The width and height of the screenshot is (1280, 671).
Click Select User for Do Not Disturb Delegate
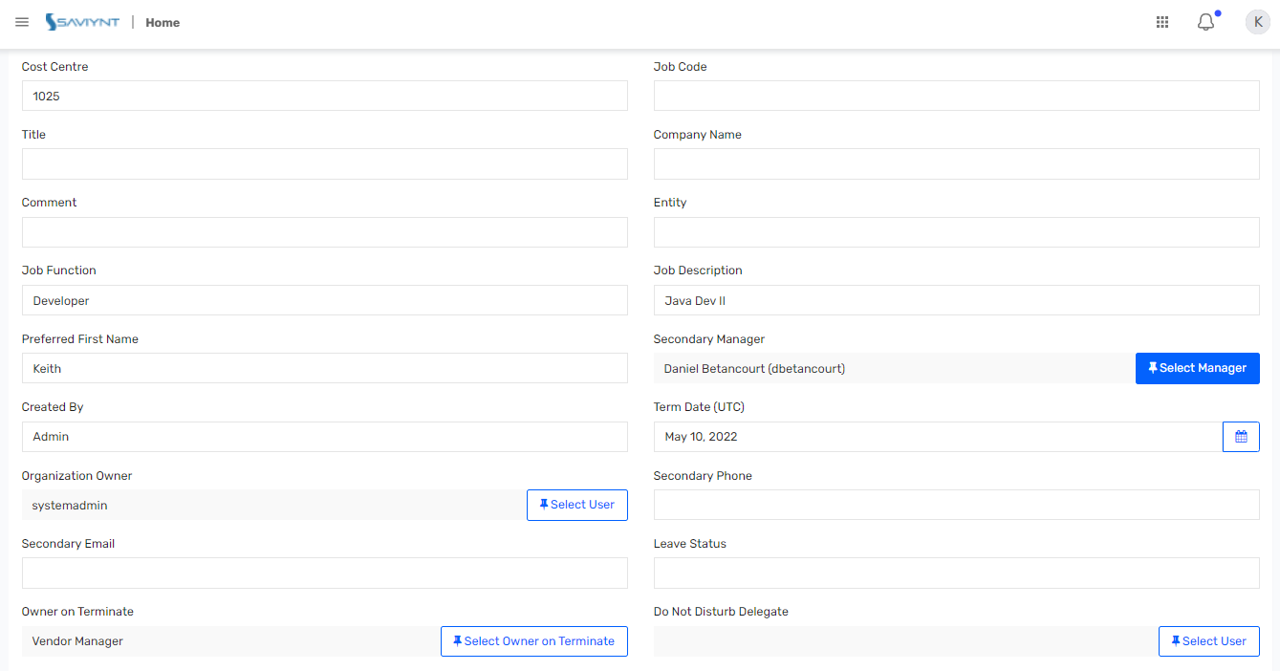click(1209, 641)
